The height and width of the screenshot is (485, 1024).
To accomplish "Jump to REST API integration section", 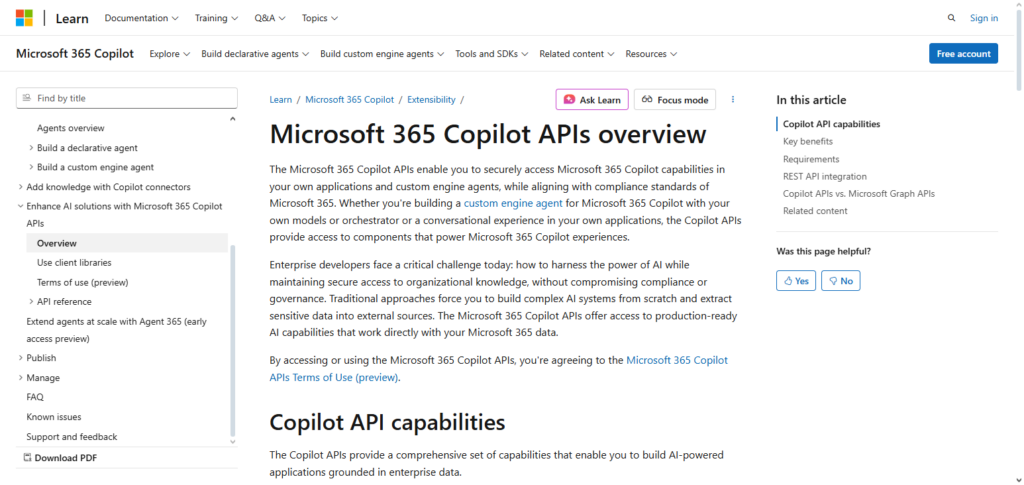I will (x=825, y=176).
